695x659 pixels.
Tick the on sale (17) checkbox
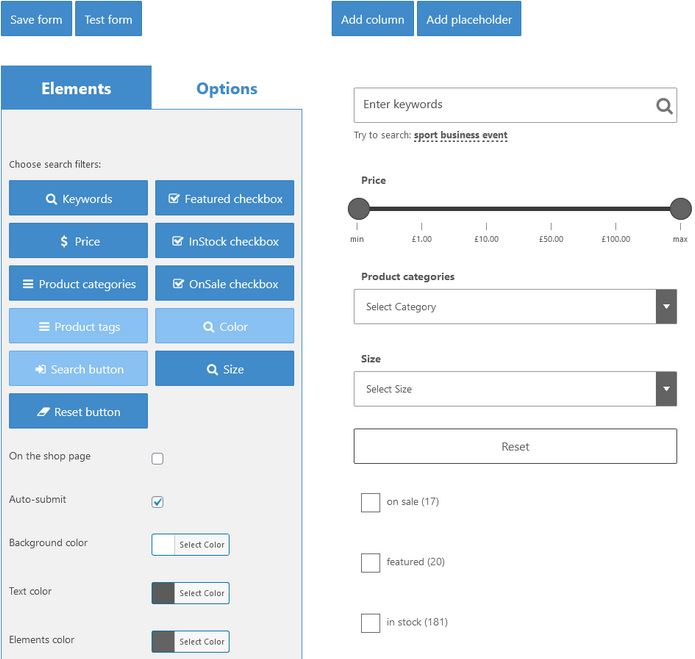coord(371,502)
